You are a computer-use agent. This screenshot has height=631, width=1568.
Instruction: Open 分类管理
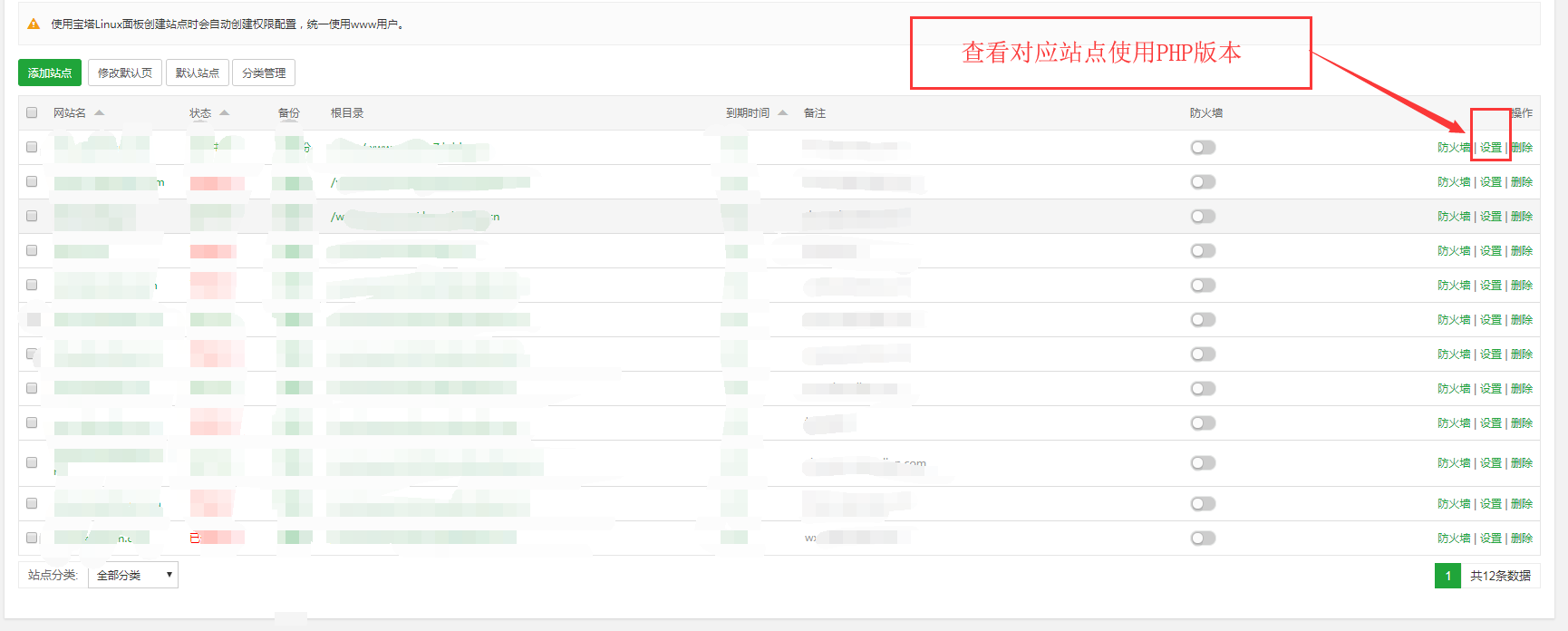264,73
